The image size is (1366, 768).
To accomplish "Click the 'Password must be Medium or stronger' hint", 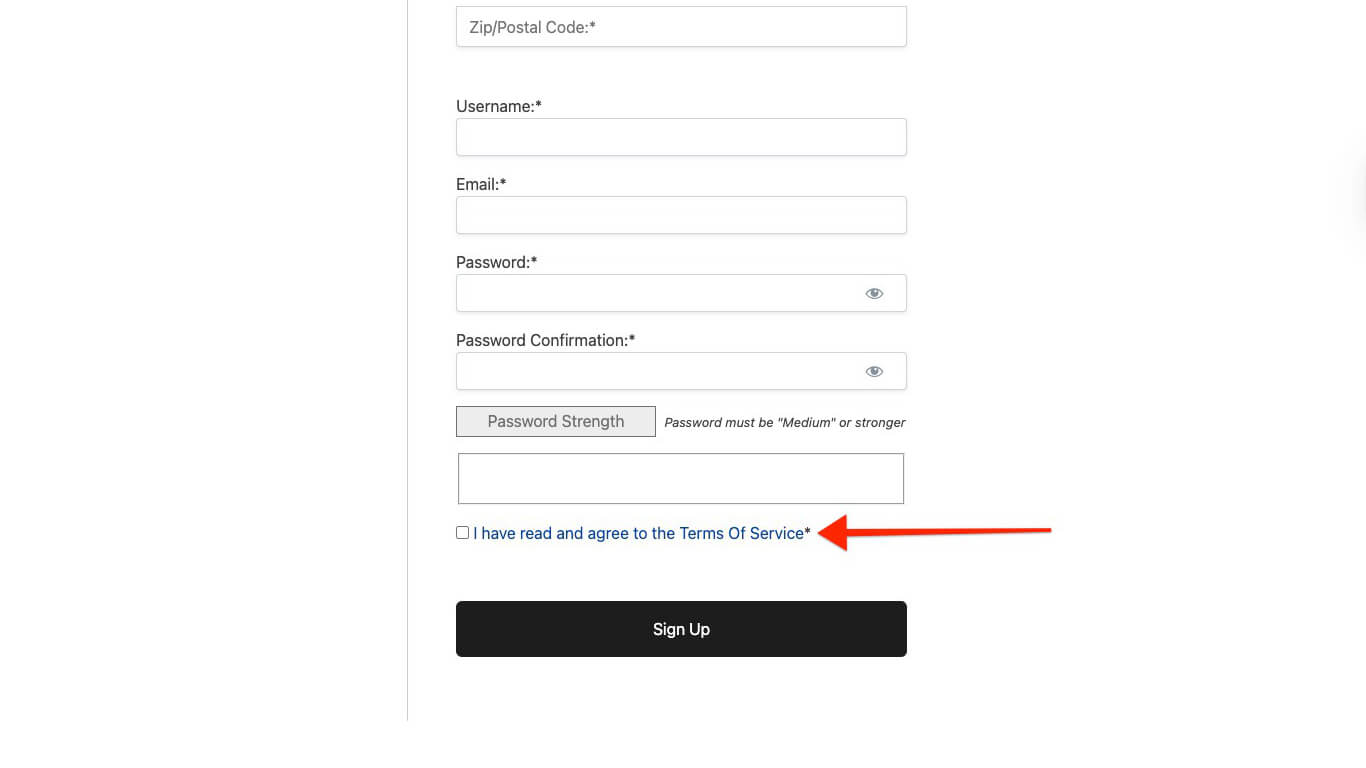I will pos(784,422).
